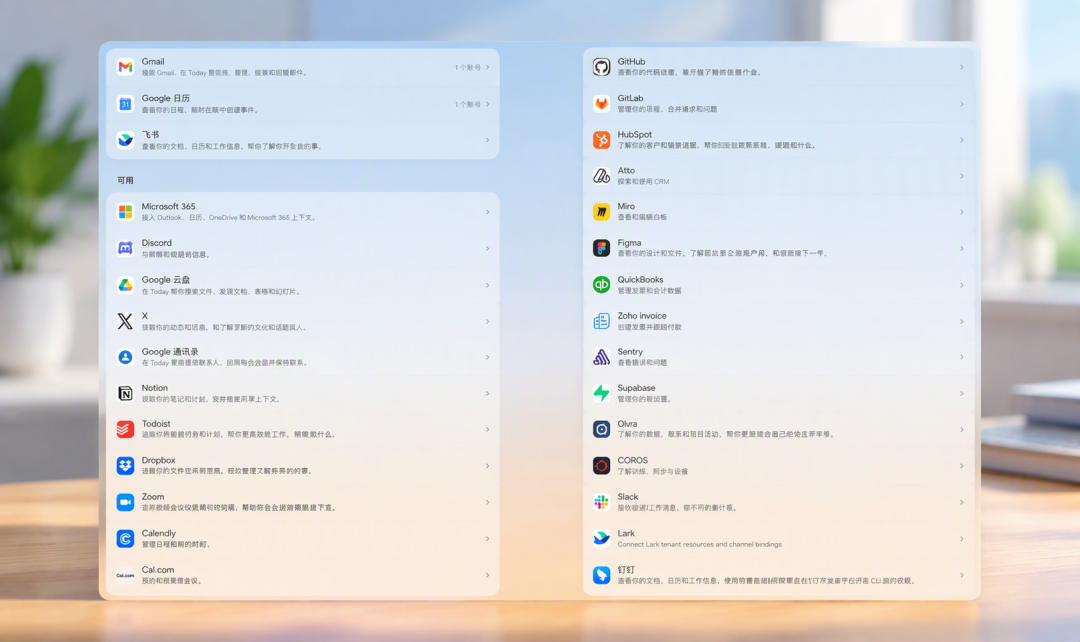
Task: Expand the Cal.com row chevron
Action: pyautogui.click(x=488, y=575)
